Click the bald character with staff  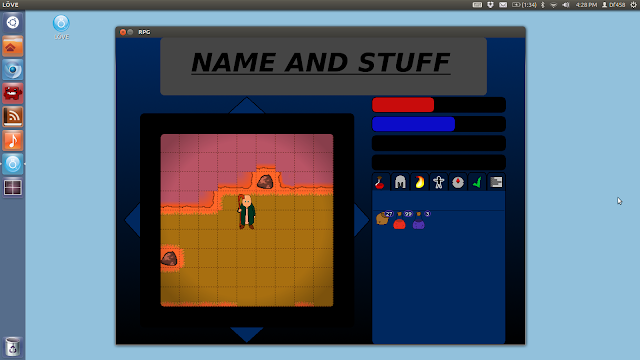pos(247,211)
